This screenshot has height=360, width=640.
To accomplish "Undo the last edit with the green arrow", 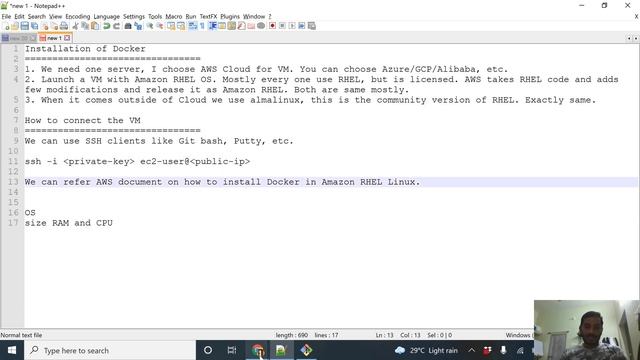I will tap(107, 26).
